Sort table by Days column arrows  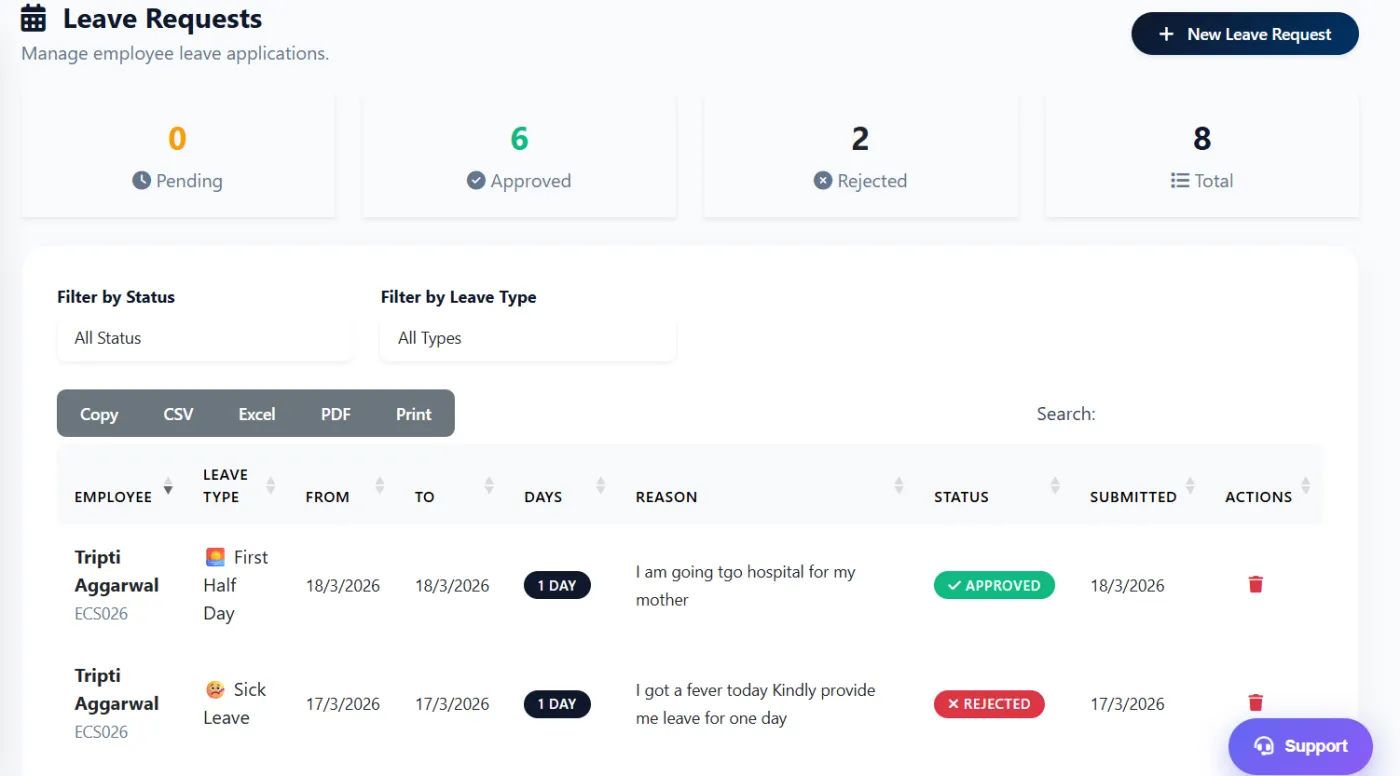coord(600,485)
